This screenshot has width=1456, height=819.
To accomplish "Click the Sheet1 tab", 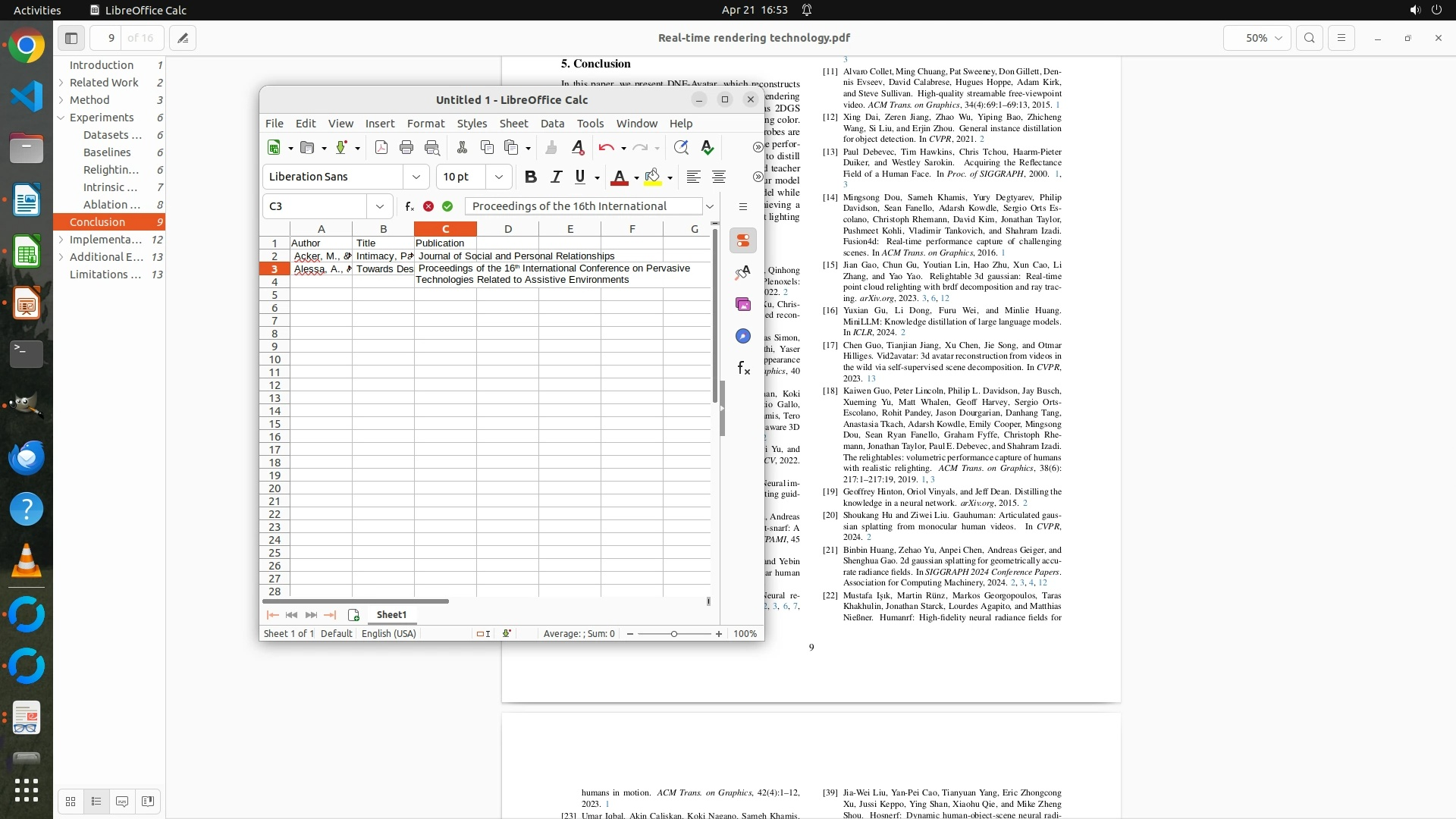I will (391, 615).
